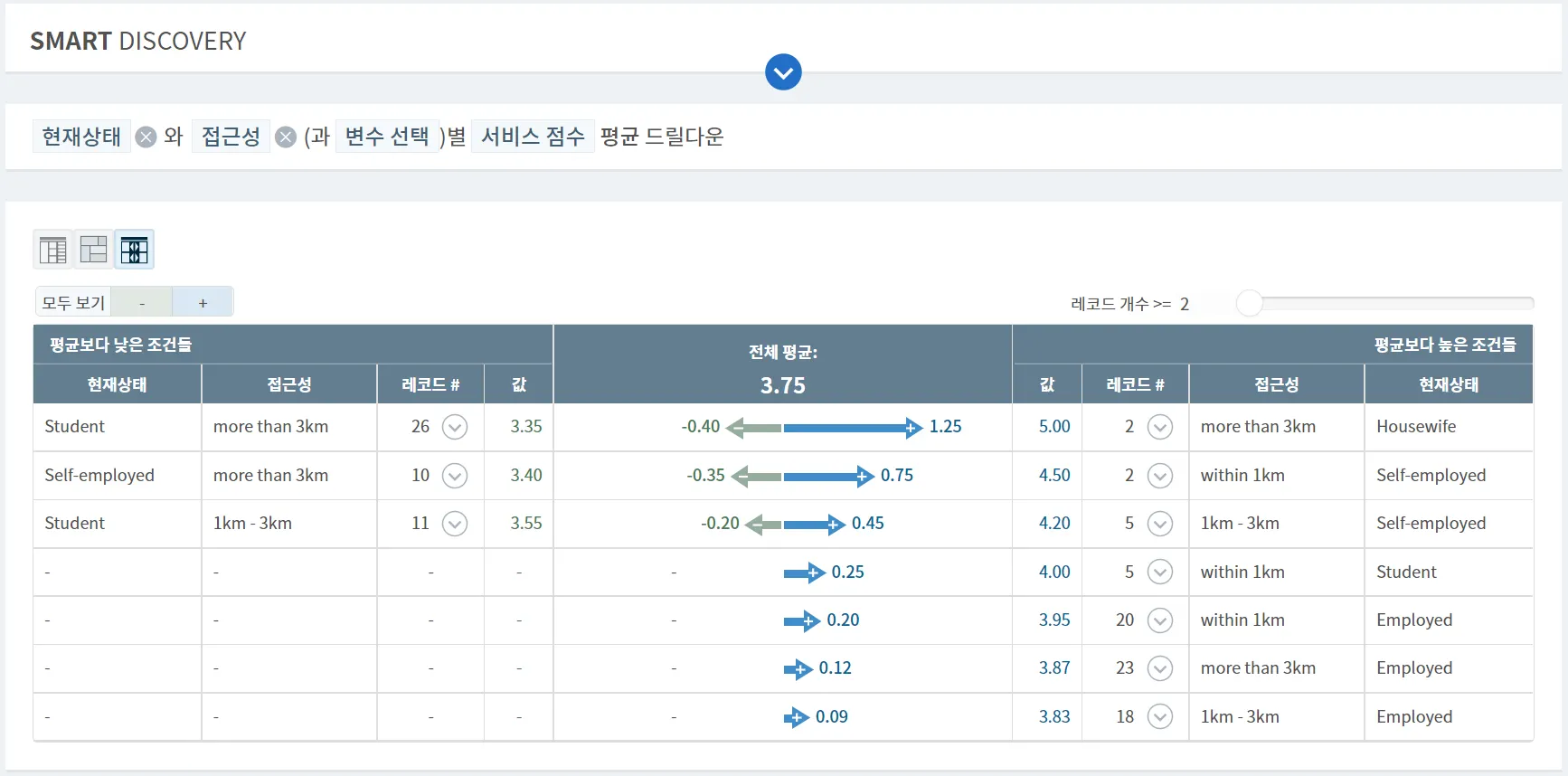
Task: Click the blue 1.25 positive deviation arrow bar
Action: click(852, 427)
